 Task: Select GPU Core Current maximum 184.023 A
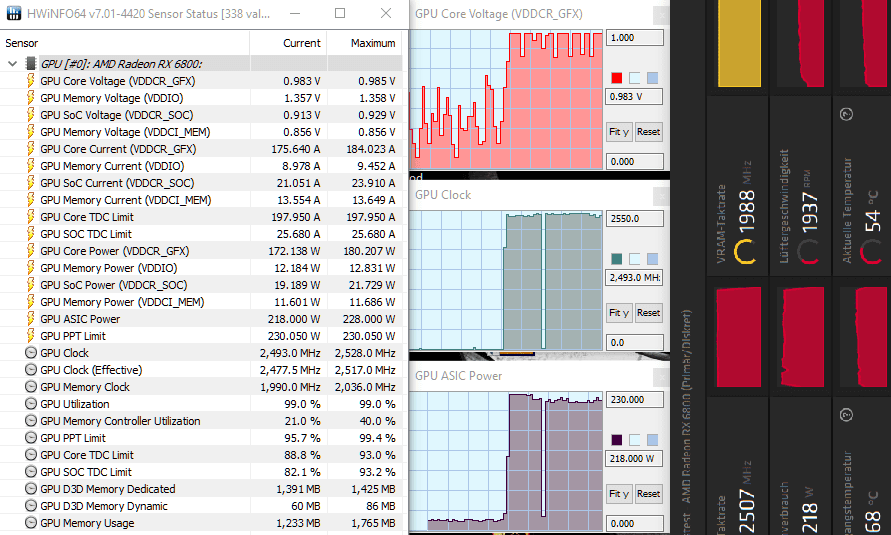coord(370,149)
